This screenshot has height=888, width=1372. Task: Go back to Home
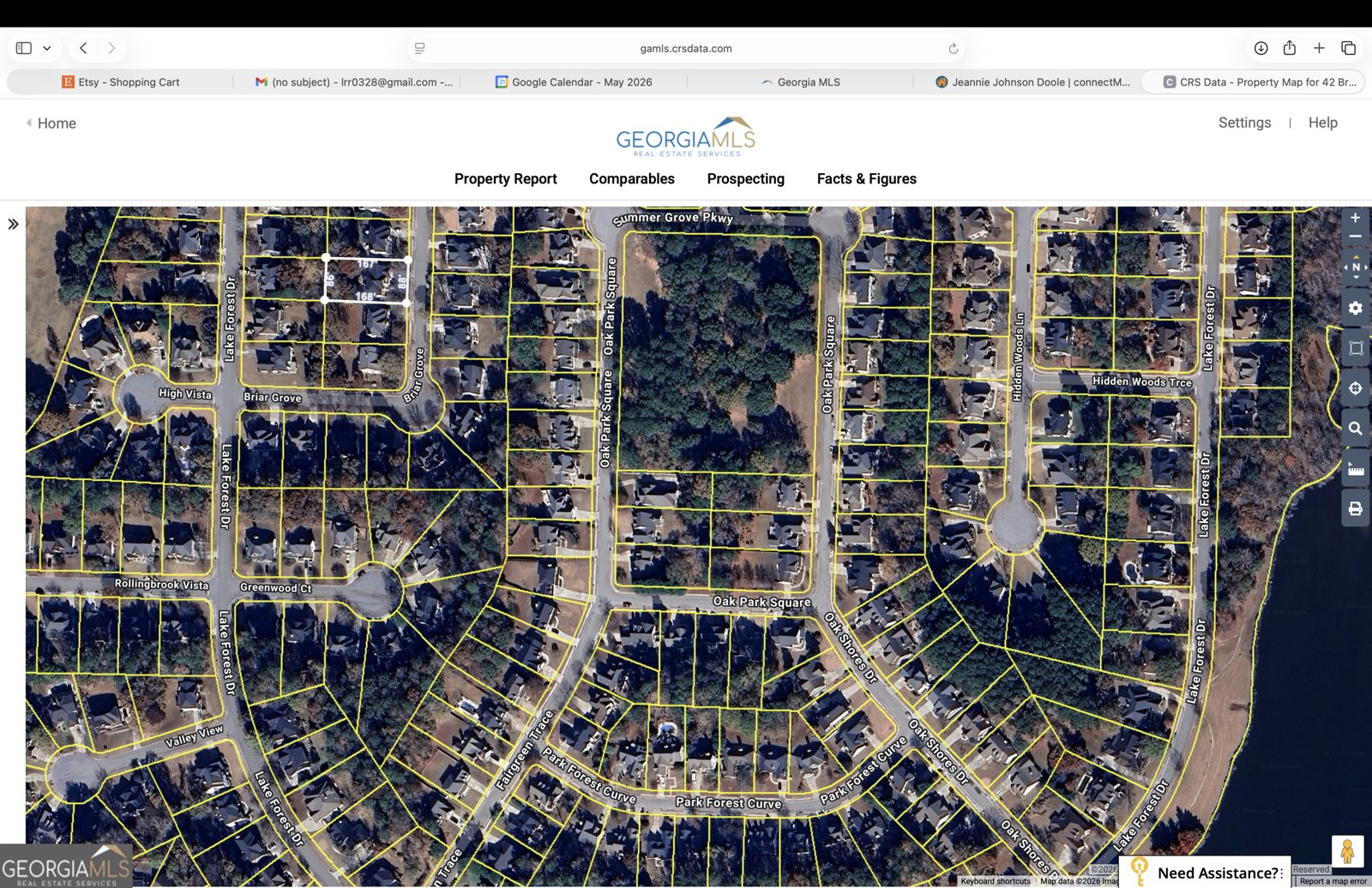click(51, 123)
